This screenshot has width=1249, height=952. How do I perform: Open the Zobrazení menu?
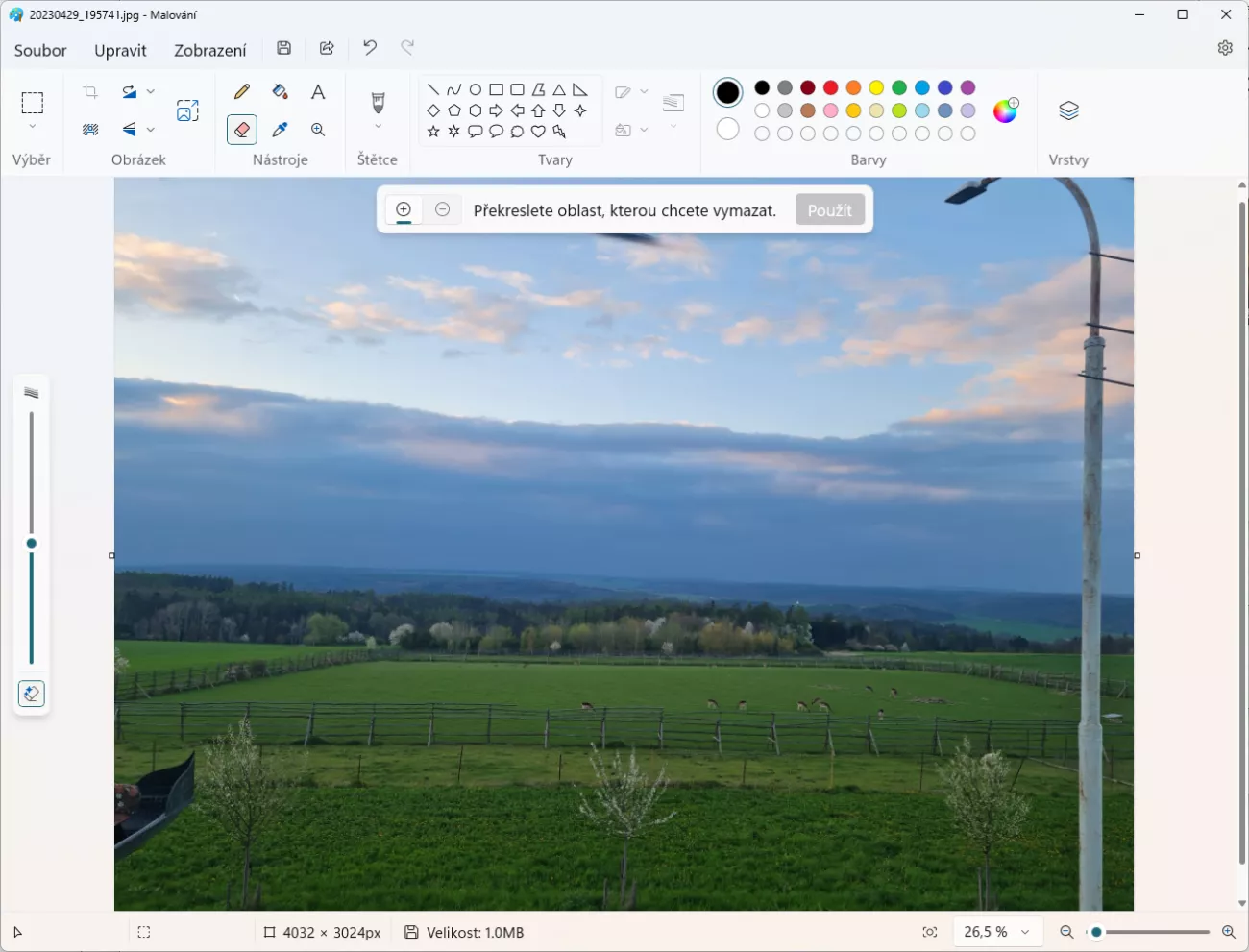[209, 50]
